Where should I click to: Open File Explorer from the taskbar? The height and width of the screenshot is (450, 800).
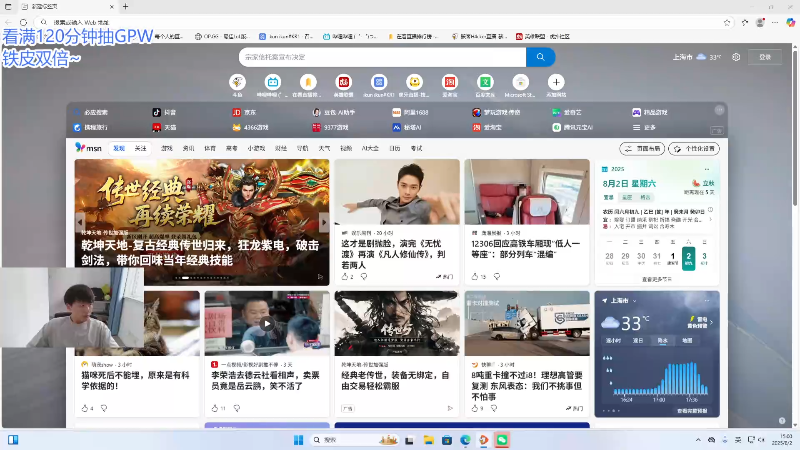click(x=429, y=440)
